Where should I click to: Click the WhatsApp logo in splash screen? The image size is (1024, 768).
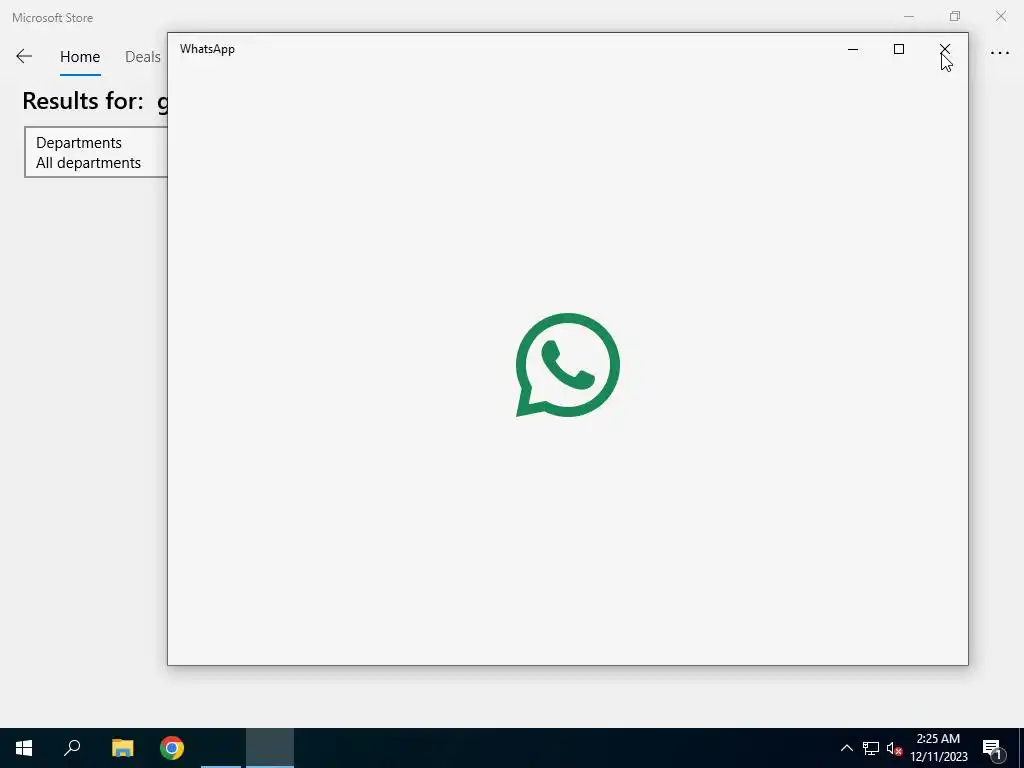click(568, 364)
